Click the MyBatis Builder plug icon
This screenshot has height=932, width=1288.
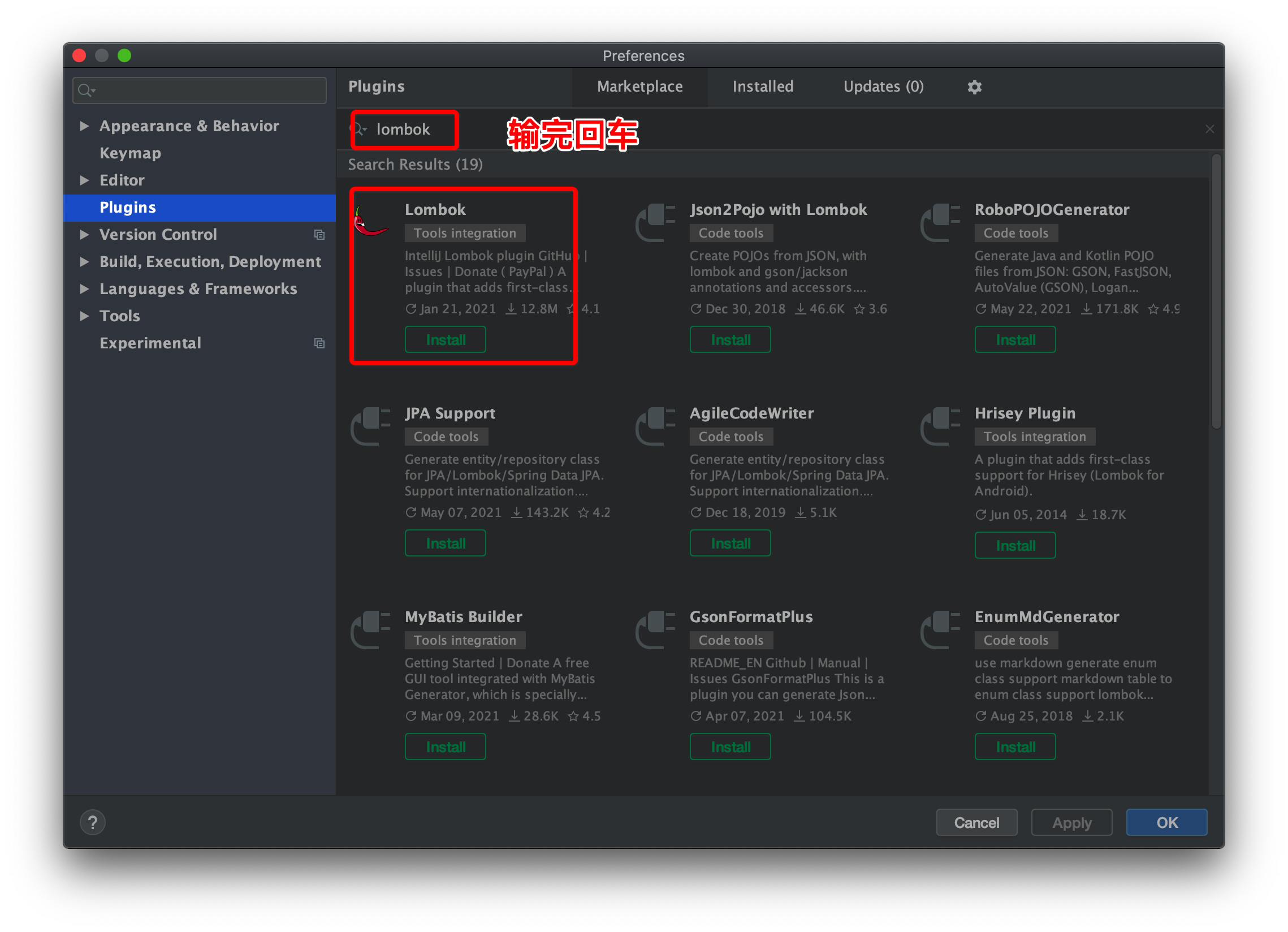(370, 630)
